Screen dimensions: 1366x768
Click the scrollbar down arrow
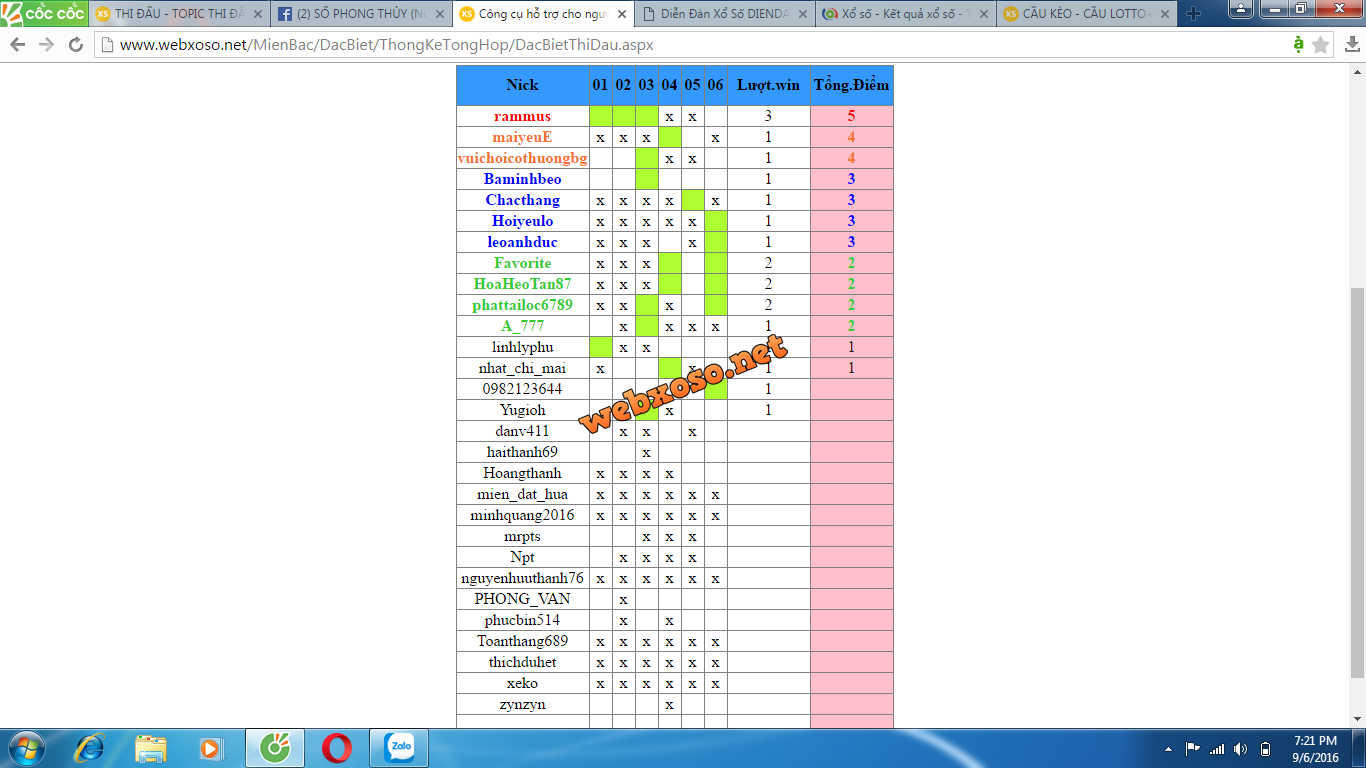1357,720
